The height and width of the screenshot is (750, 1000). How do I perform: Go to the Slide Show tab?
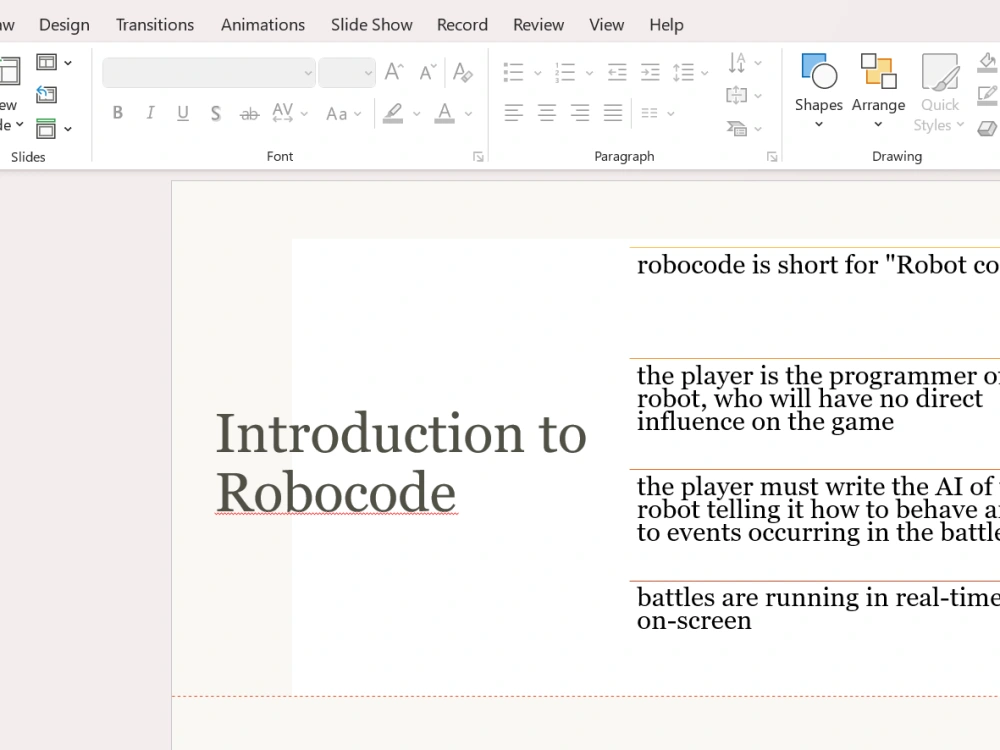(371, 25)
